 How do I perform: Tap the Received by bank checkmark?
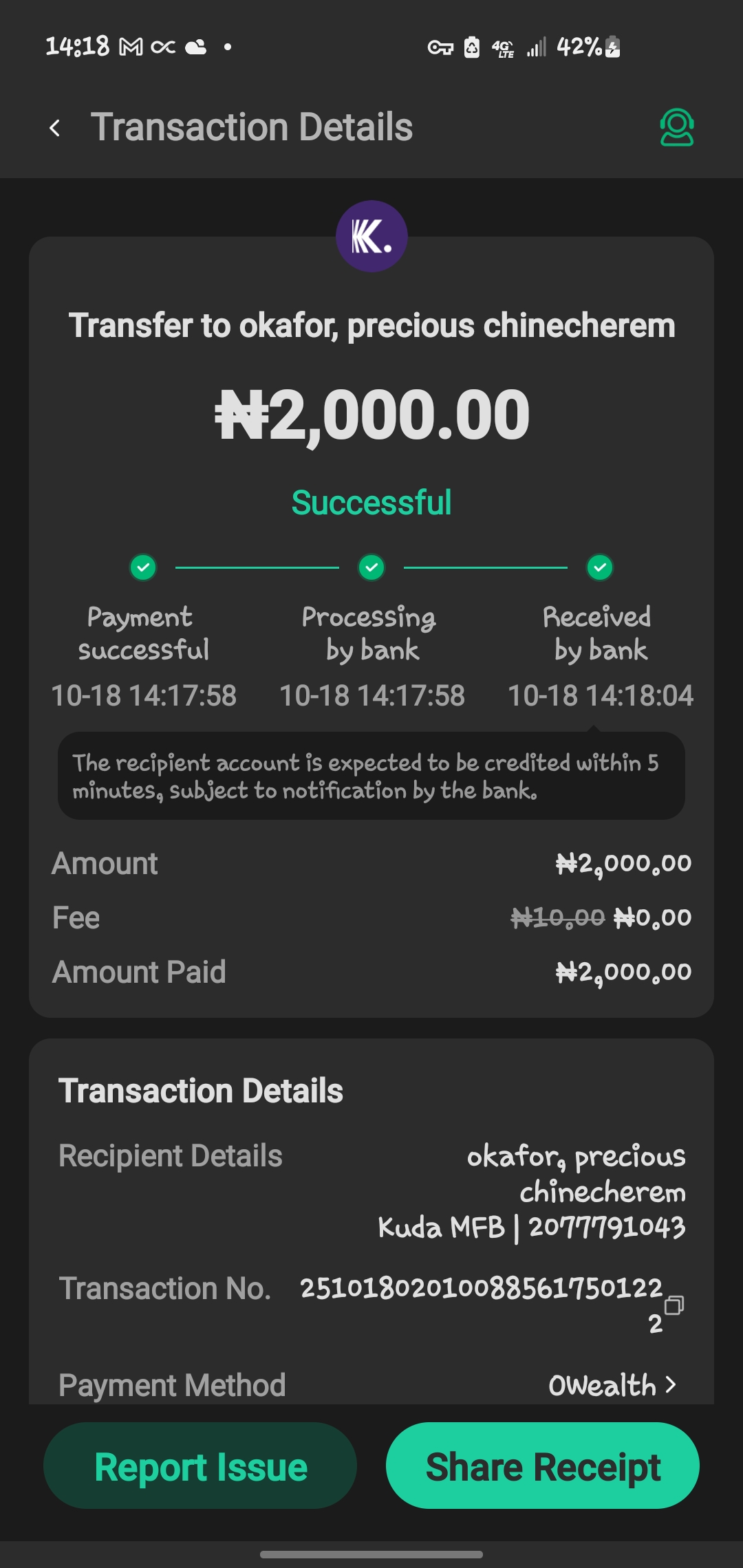click(600, 567)
